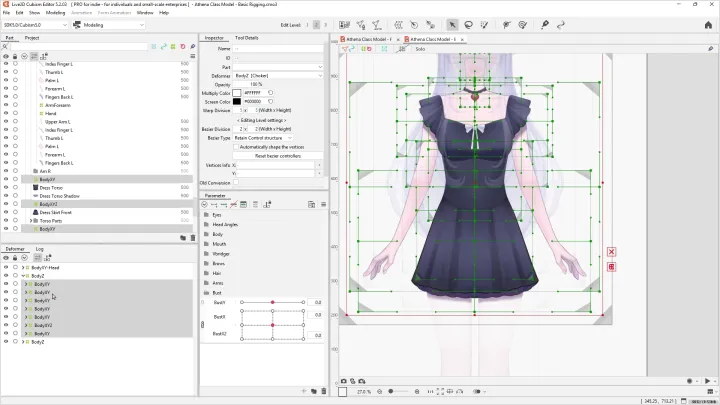The height and width of the screenshot is (405, 720).
Task: Open the Part dropdown in Inspector
Action: [x=278, y=67]
